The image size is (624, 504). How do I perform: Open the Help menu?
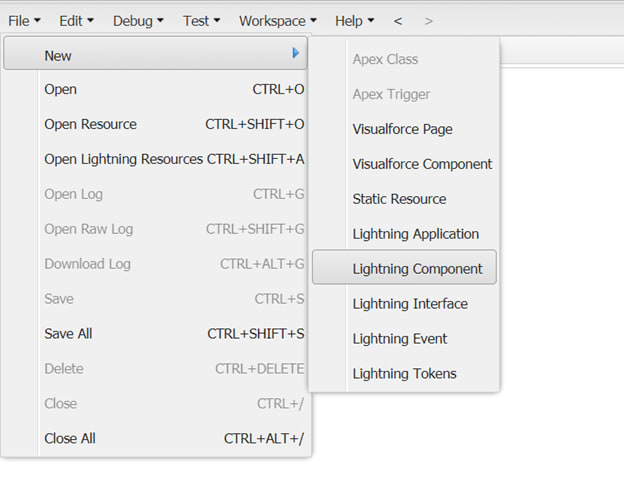(x=354, y=21)
